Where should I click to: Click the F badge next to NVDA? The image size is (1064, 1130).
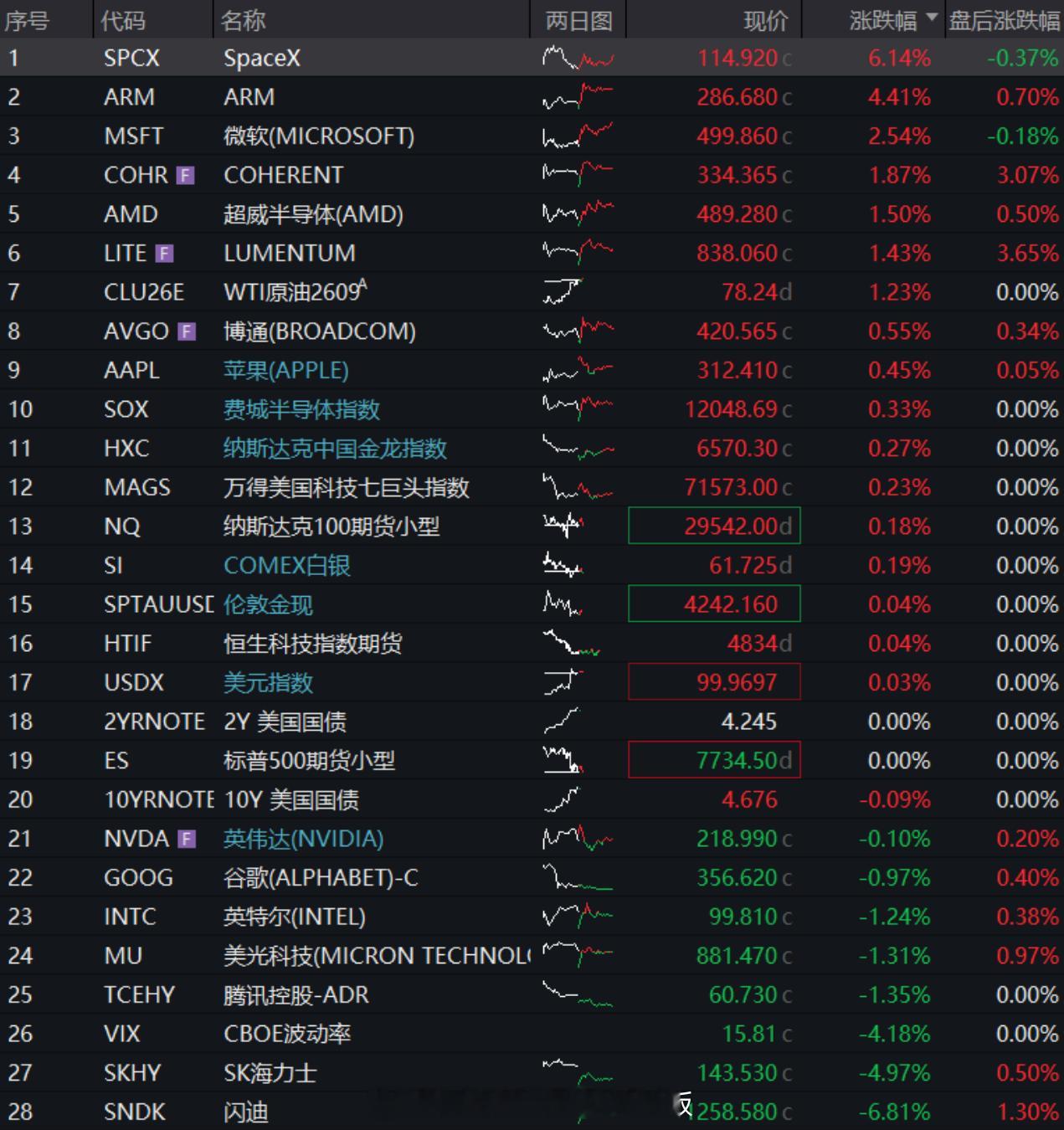[x=187, y=839]
